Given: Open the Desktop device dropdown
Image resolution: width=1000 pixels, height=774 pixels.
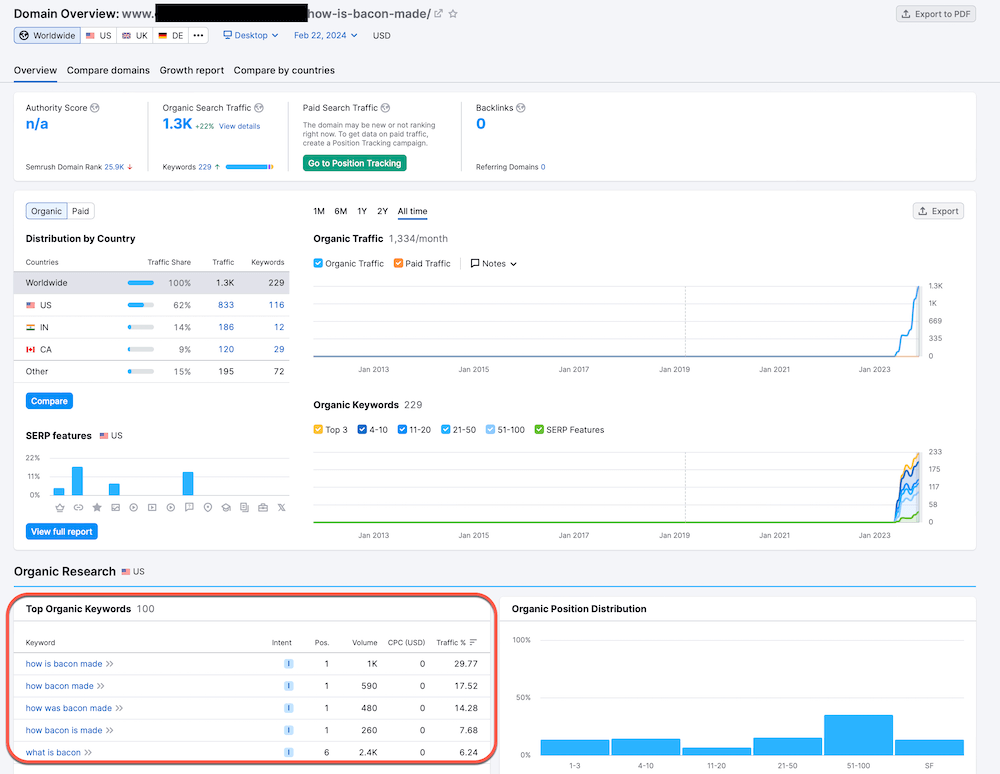Looking at the screenshot, I should point(250,33).
